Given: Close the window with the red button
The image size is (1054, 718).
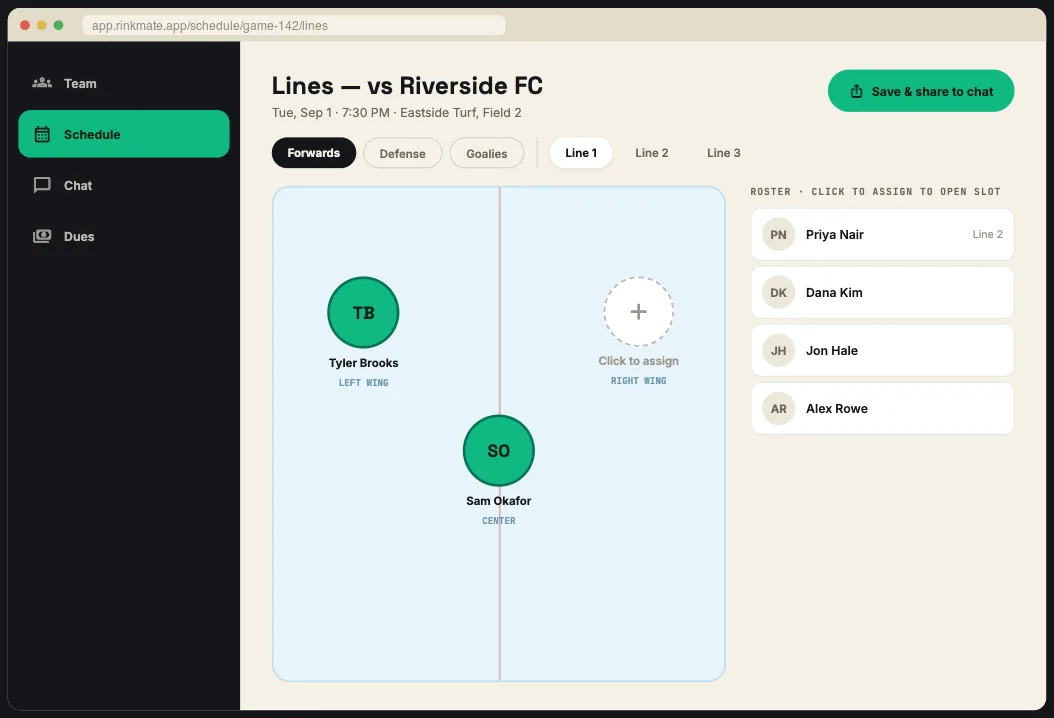Looking at the screenshot, I should [25, 25].
